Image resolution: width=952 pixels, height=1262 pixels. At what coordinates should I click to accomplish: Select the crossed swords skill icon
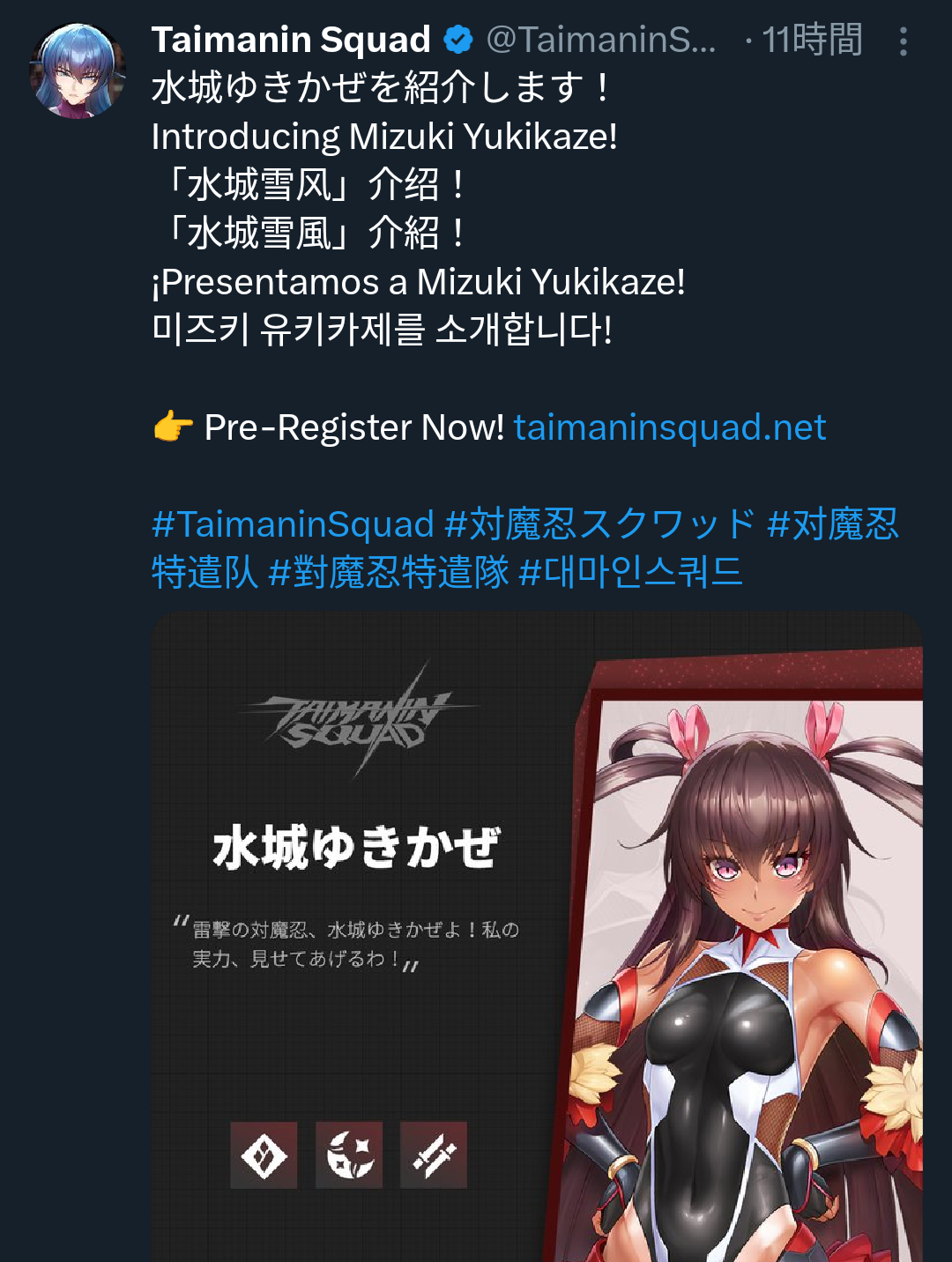coord(434,1154)
